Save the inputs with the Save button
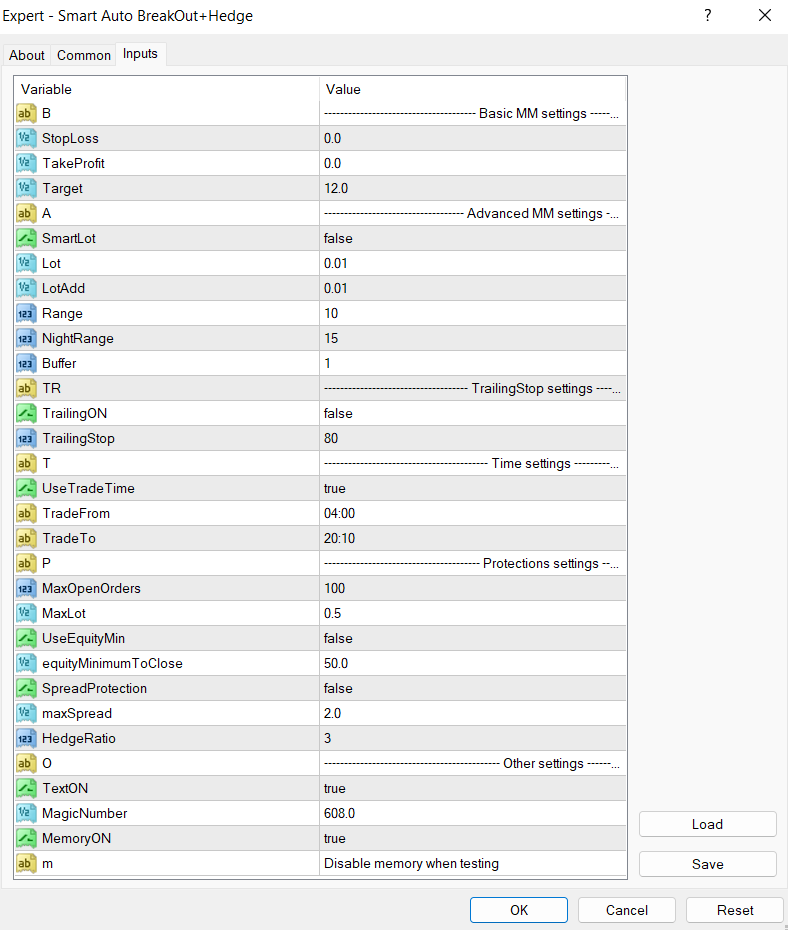 click(x=707, y=864)
